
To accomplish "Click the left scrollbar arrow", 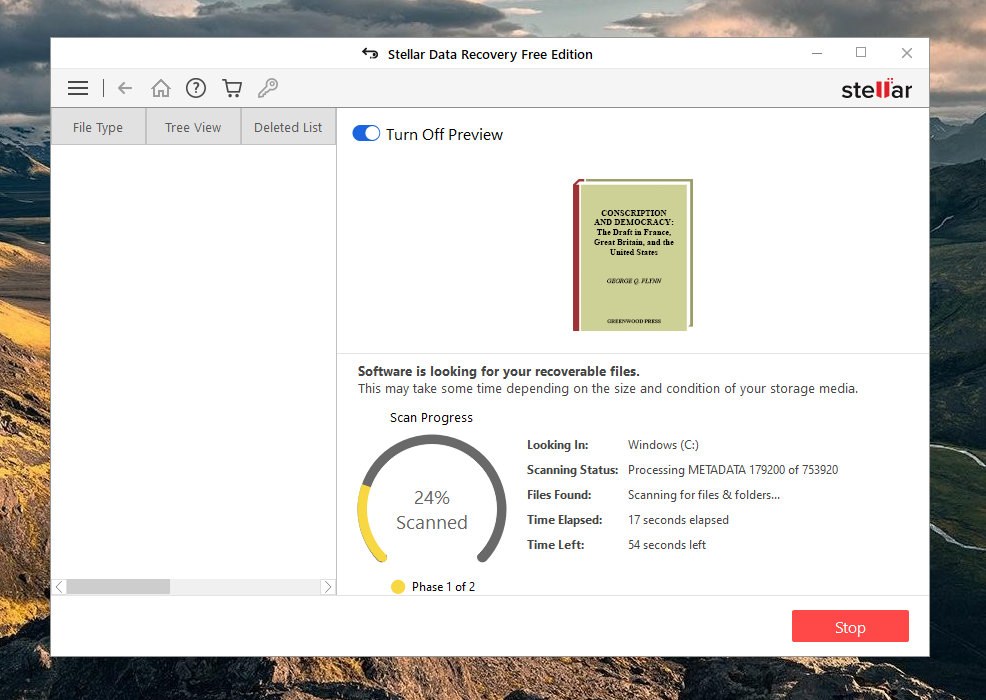I will pyautogui.click(x=59, y=587).
